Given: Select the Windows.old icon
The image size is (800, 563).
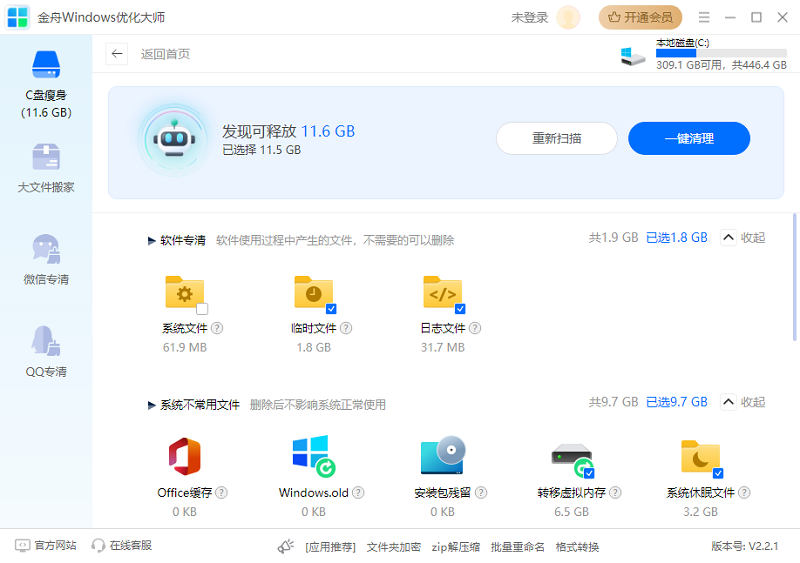Looking at the screenshot, I should [x=314, y=456].
